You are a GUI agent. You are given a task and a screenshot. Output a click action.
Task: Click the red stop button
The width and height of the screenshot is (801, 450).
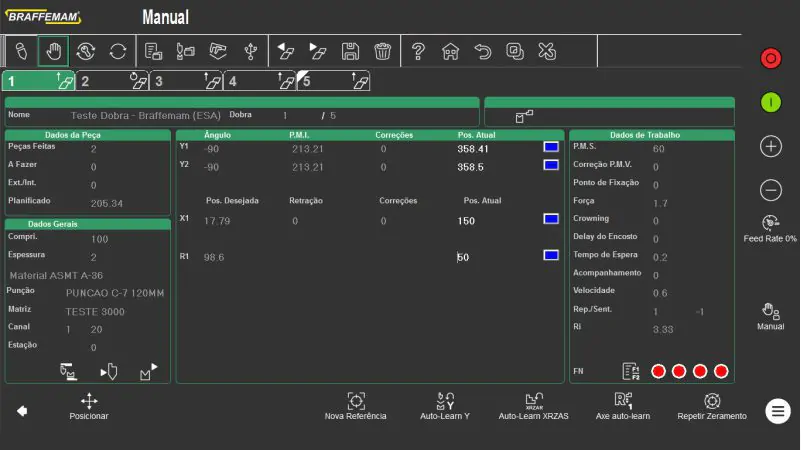pos(770,58)
